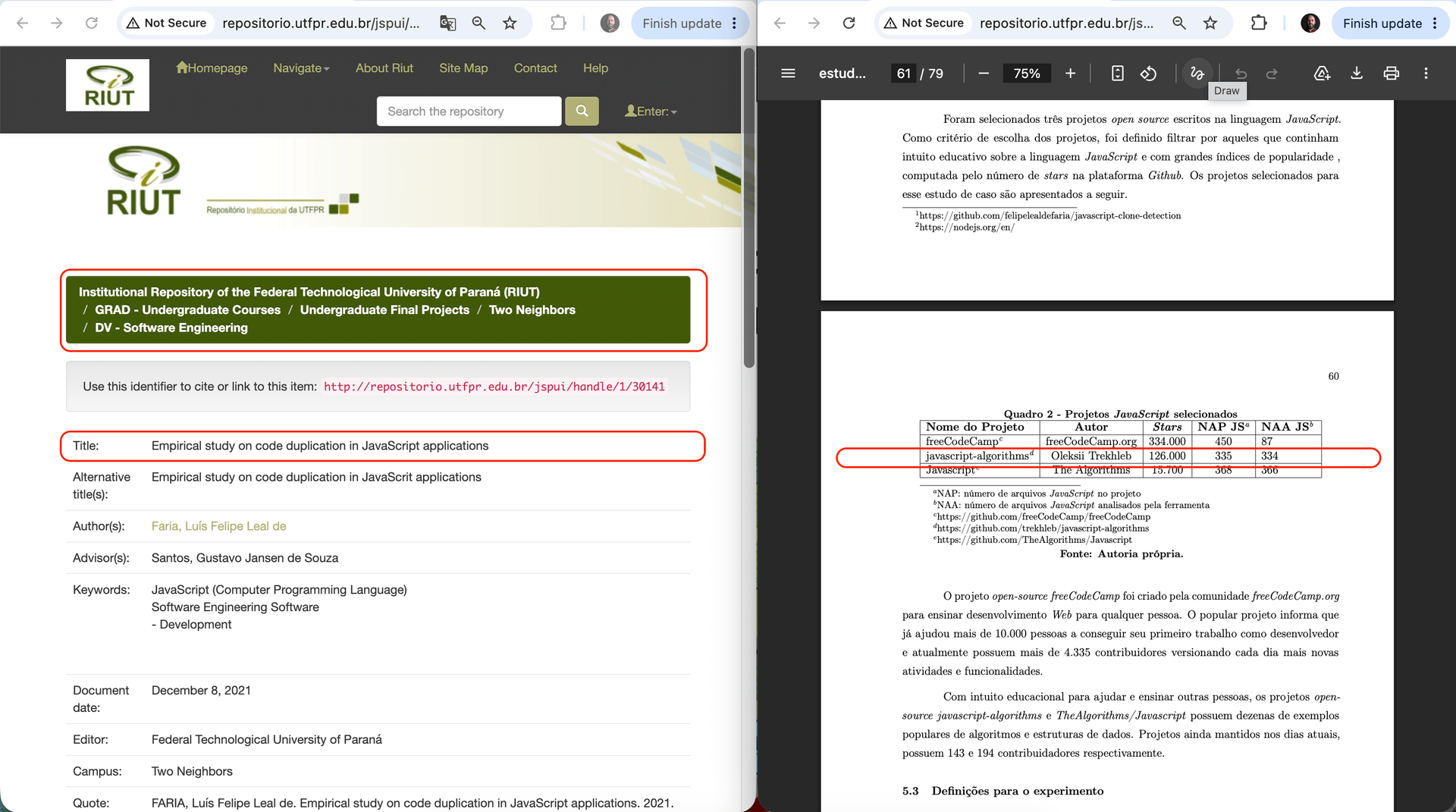Click the left page vertical scrollbar
Image resolution: width=1456 pixels, height=812 pixels.
tap(749, 208)
